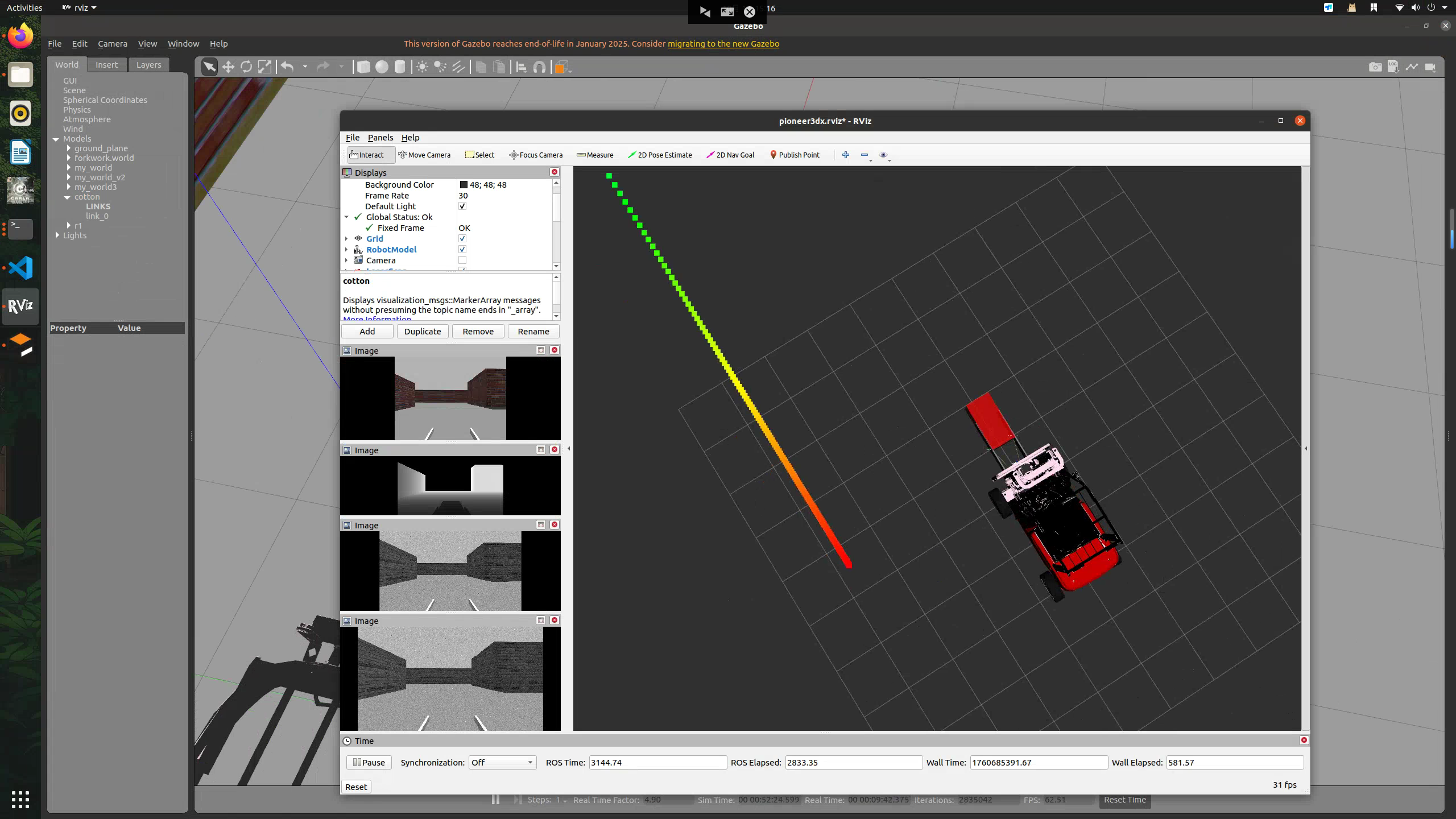Screen dimensions: 1456x819
Task: Click the Gazebo rotate mode icon
Action: click(246, 67)
